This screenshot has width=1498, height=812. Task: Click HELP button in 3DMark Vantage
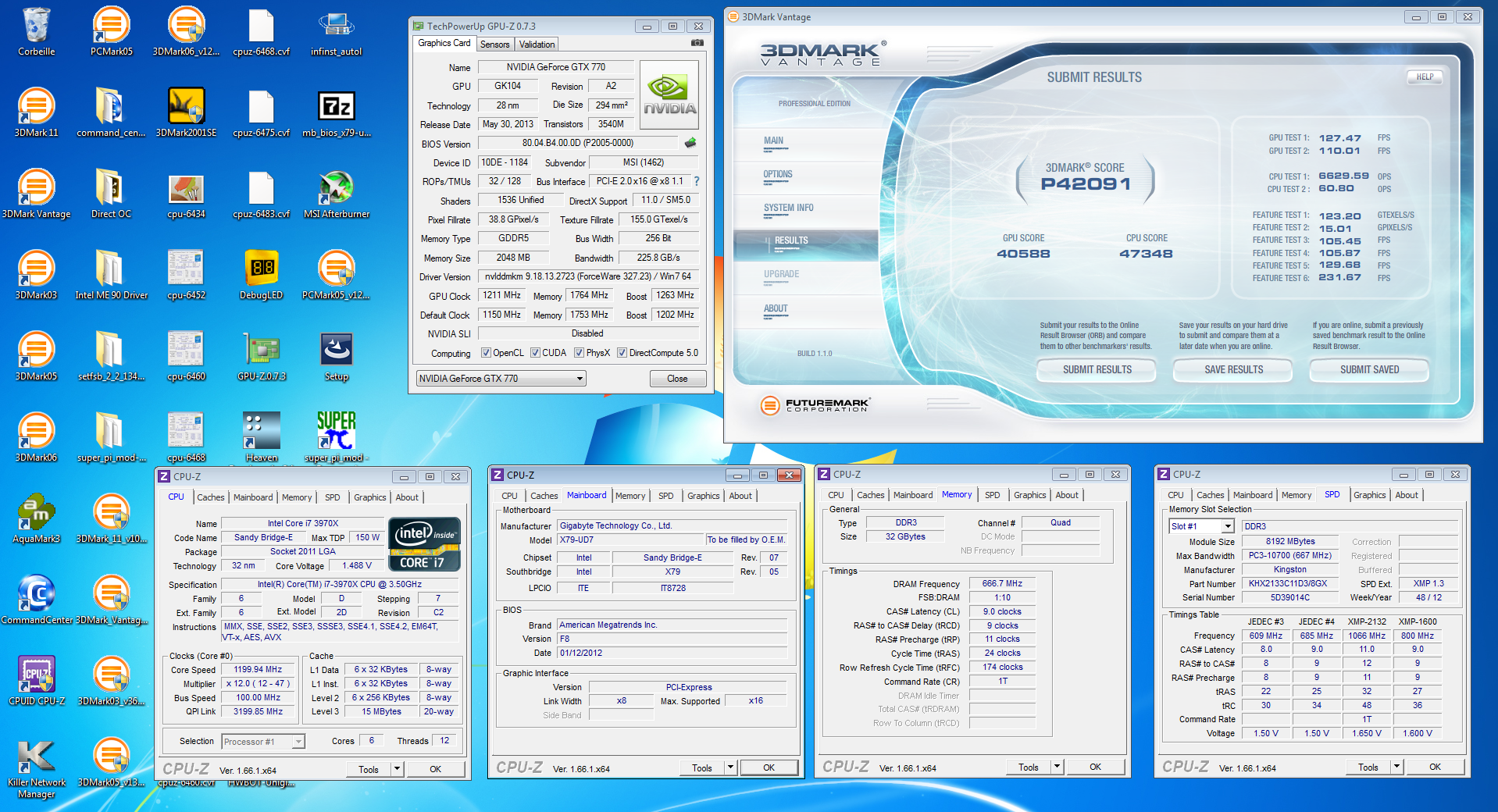click(1425, 77)
